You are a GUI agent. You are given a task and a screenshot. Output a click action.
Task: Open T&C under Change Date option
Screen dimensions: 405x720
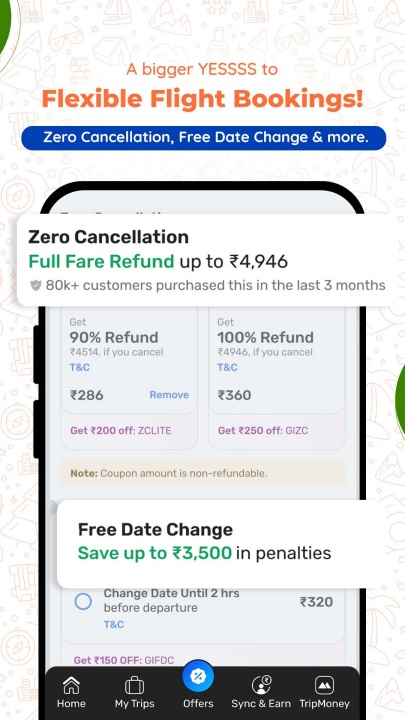point(113,624)
